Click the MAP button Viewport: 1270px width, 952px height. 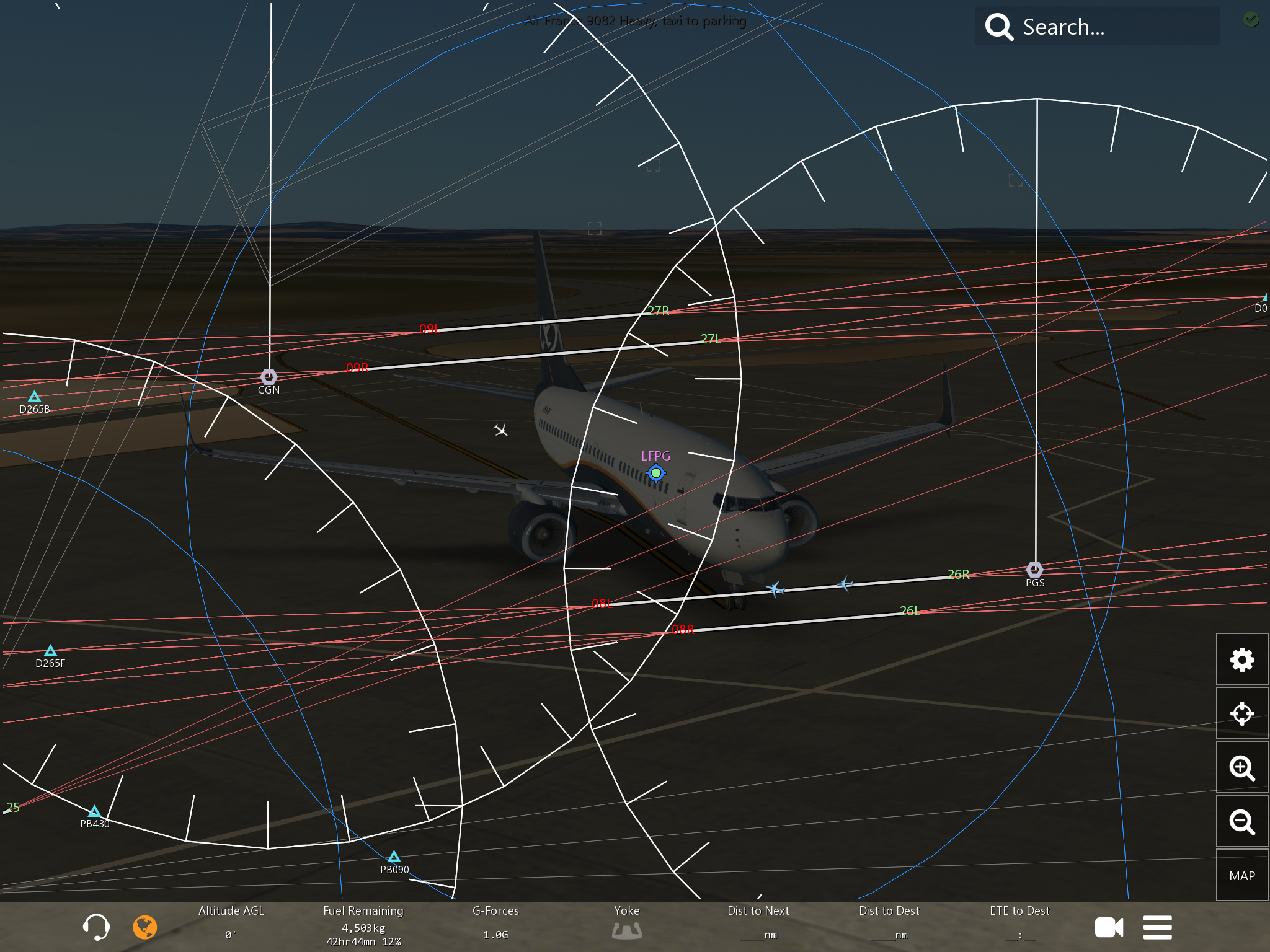(1241, 876)
